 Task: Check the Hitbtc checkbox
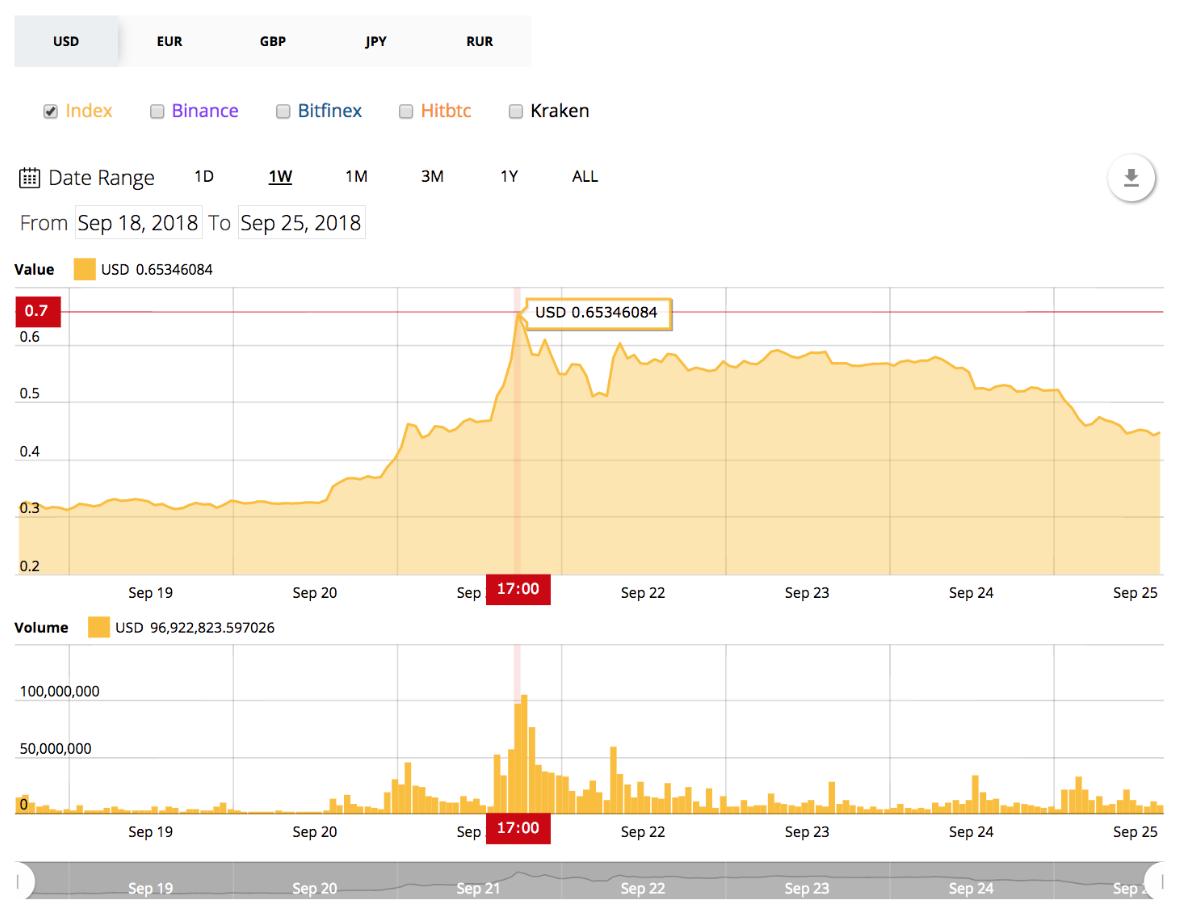[406, 111]
